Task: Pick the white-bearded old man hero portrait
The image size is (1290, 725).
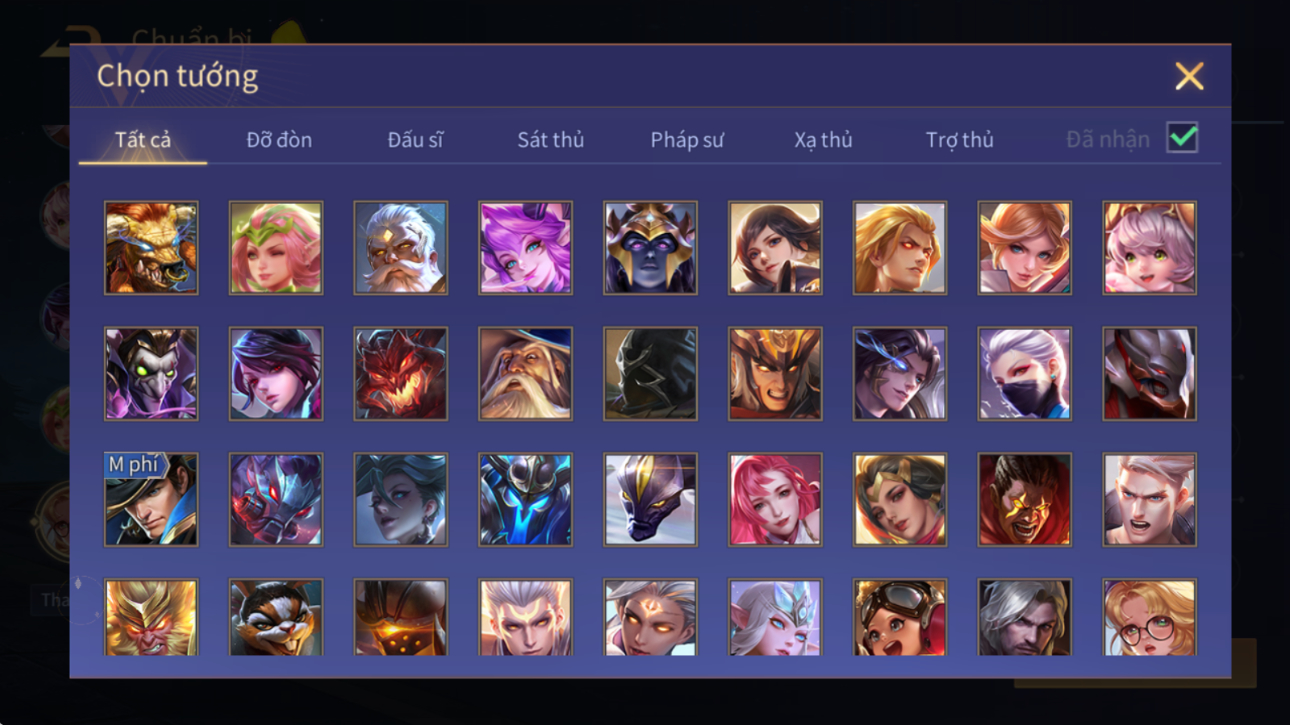Action: (x=400, y=248)
